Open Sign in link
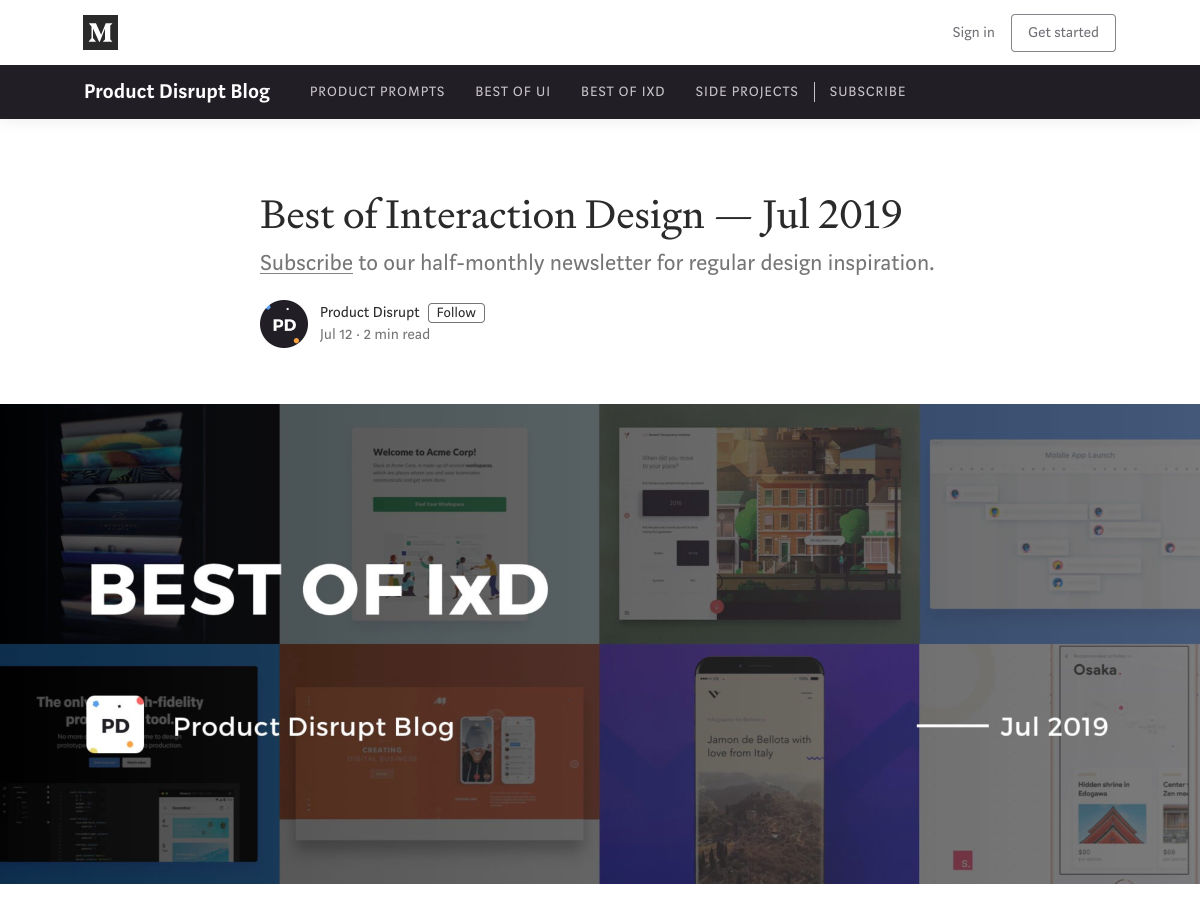Screen dimensions: 1200x900 973,32
